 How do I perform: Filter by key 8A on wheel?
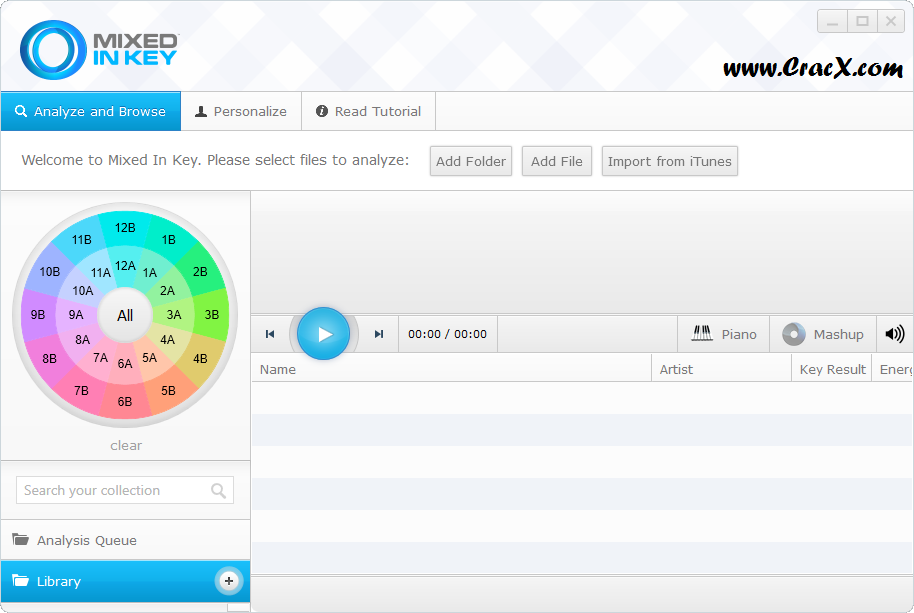pos(82,340)
